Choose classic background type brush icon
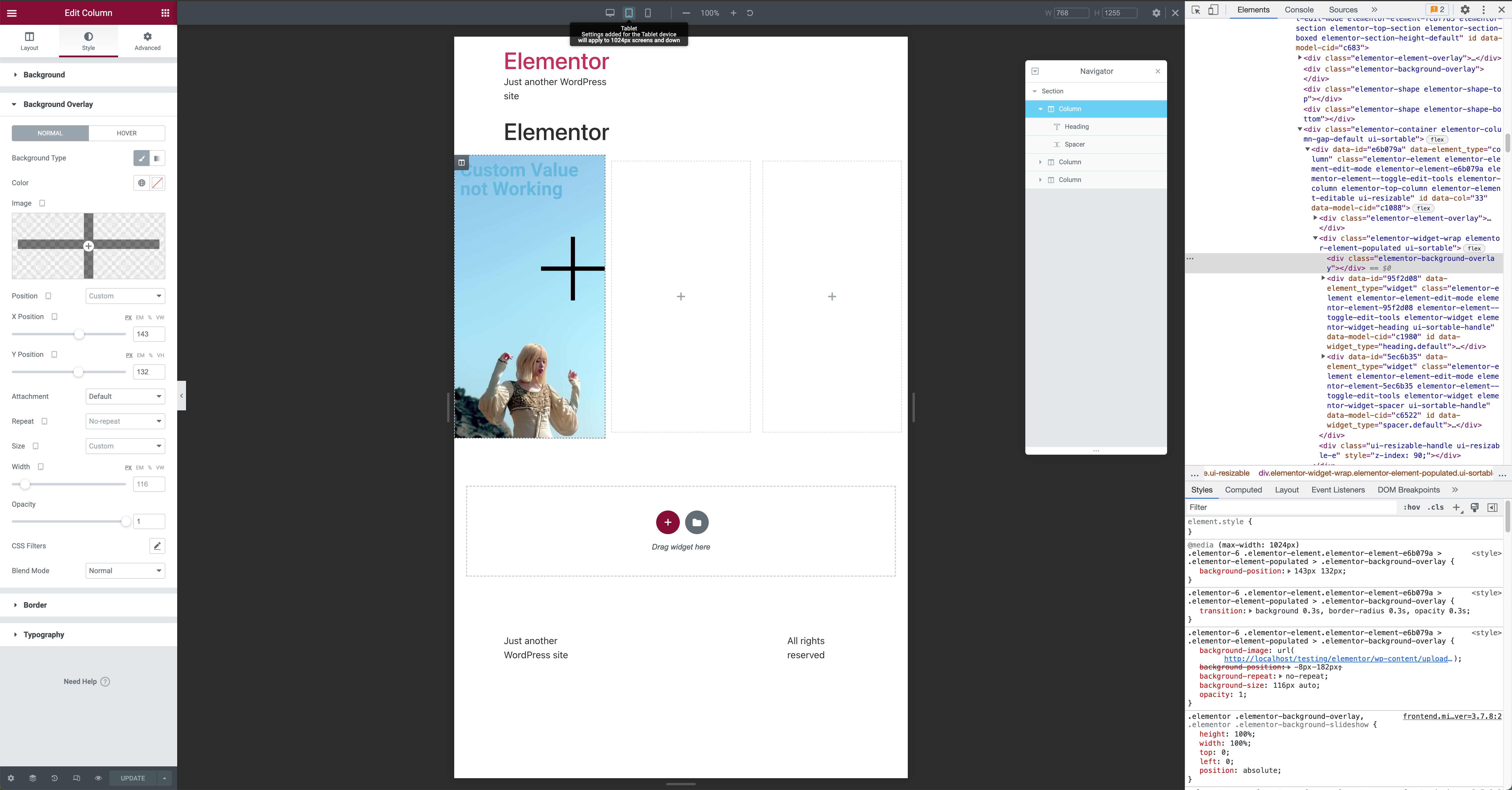Screen dimensions: 1512x790 click(141, 158)
